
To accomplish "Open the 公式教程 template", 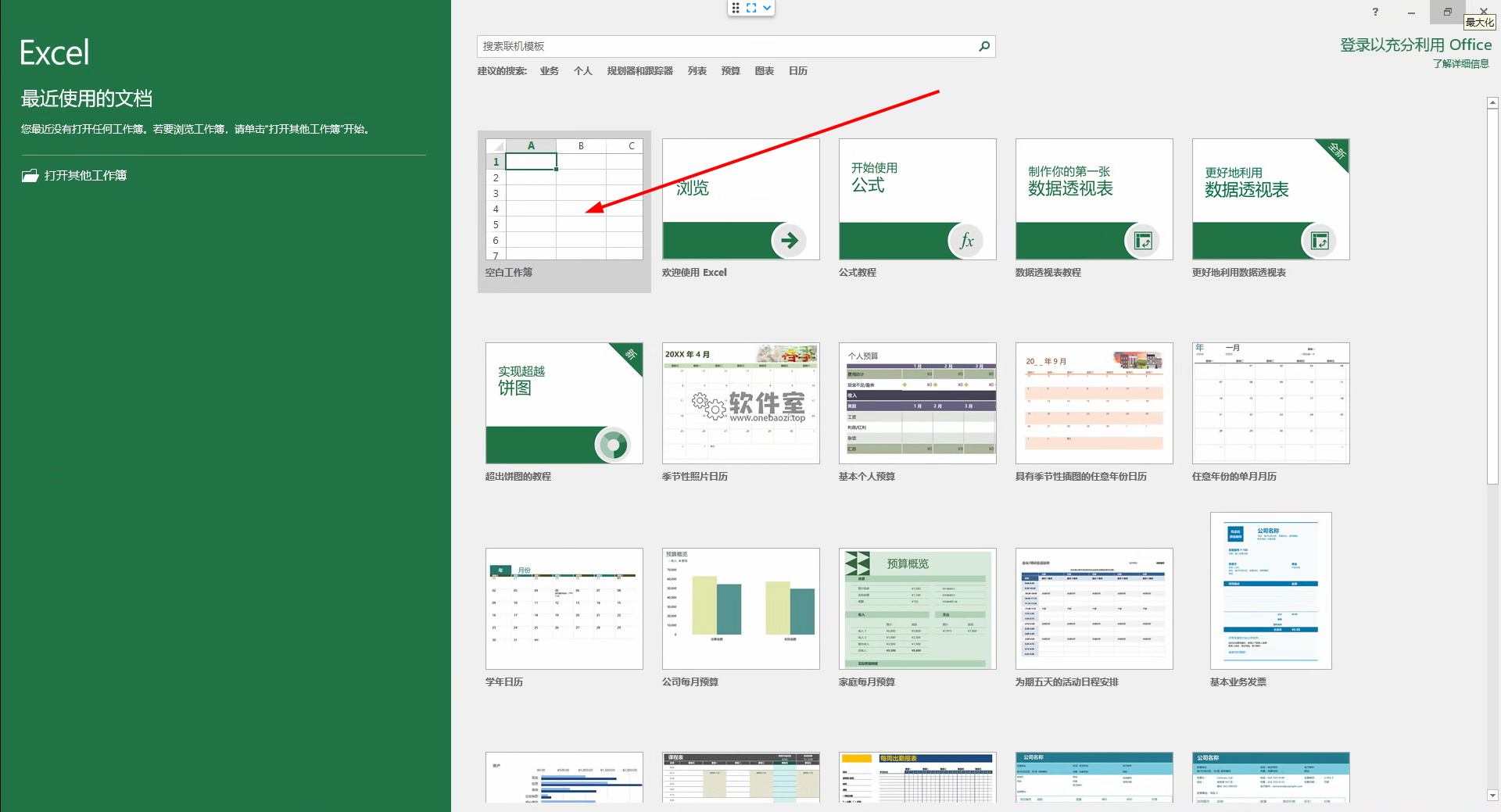I will [x=918, y=209].
